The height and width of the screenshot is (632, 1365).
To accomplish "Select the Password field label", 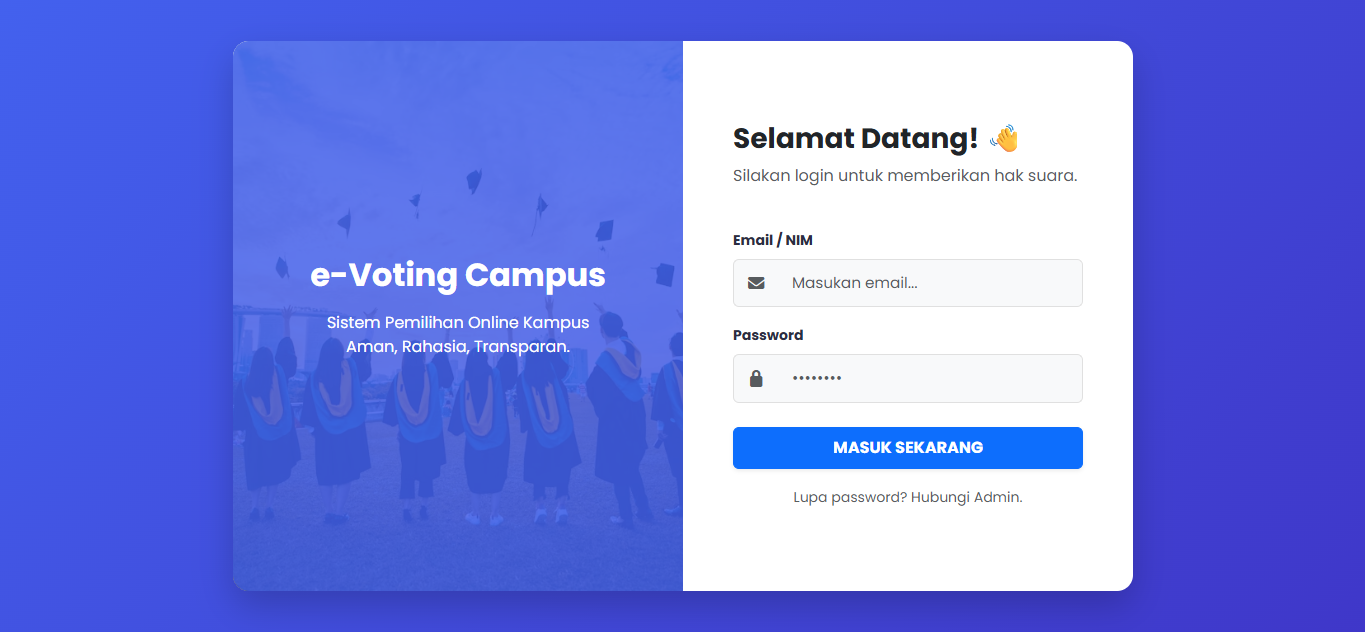I will [767, 335].
